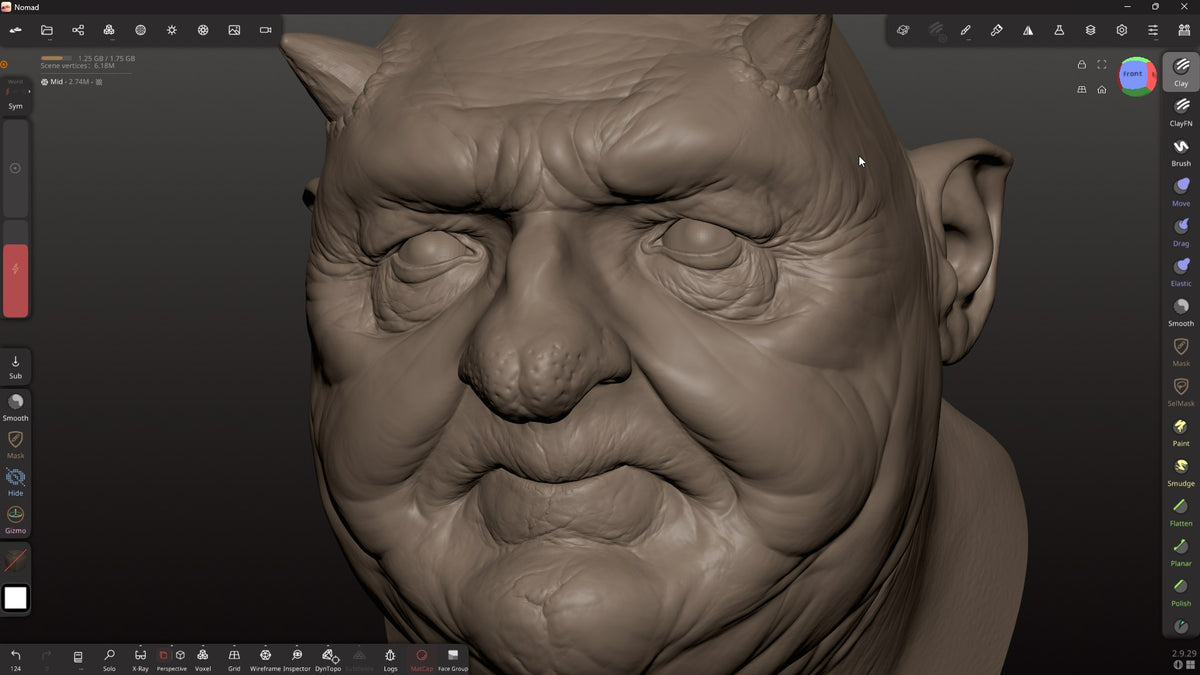Open the Material sphere menu
Viewport: 1200px width, 675px height.
(x=140, y=30)
